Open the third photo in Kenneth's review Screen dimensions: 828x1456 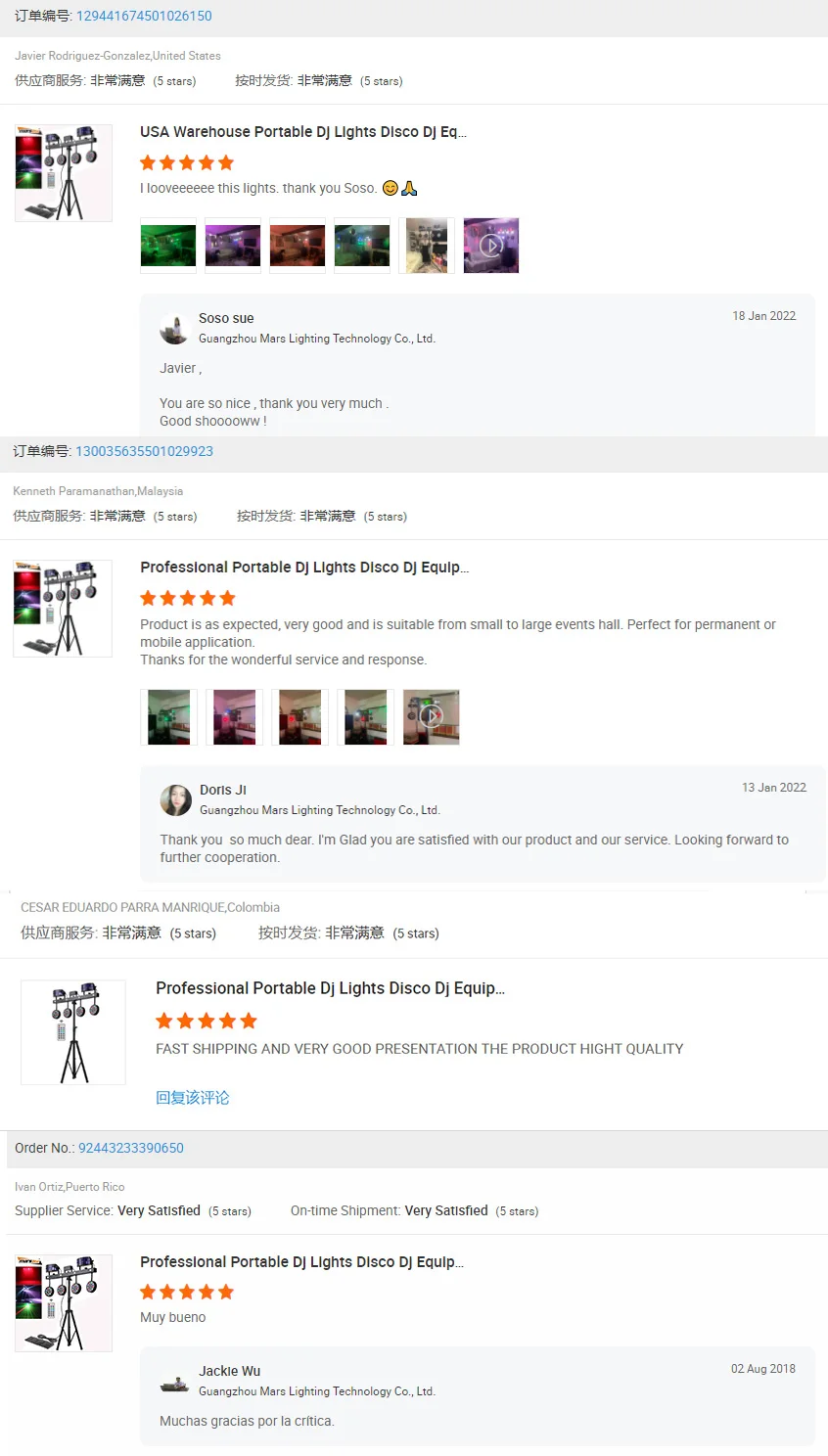click(x=299, y=717)
